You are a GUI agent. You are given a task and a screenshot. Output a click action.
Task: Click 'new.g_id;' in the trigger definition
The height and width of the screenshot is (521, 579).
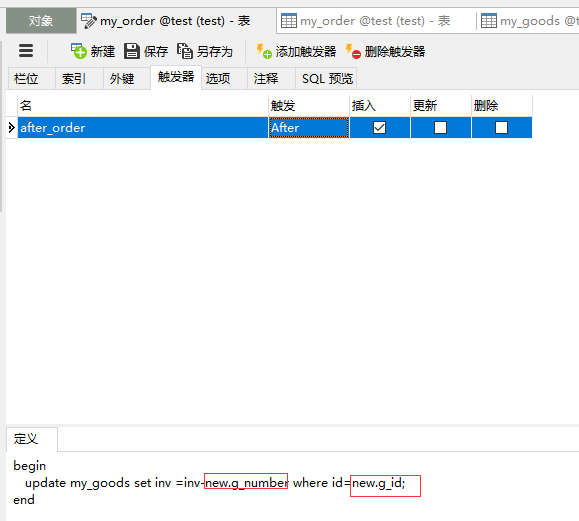[378, 483]
